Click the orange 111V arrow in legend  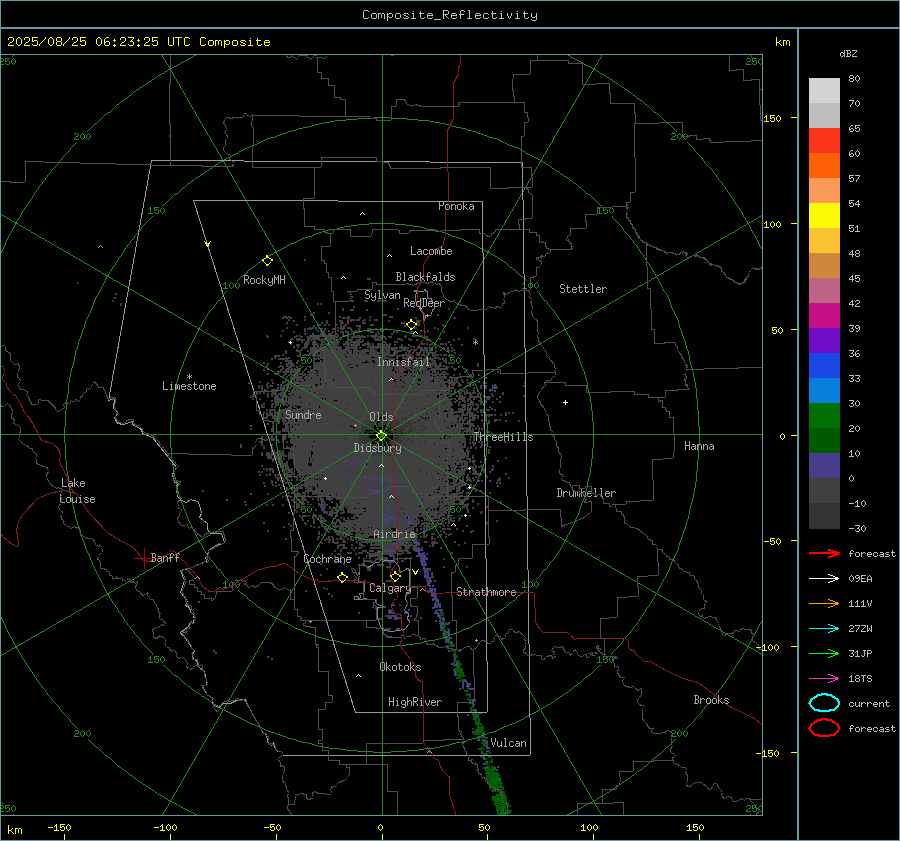(x=824, y=603)
